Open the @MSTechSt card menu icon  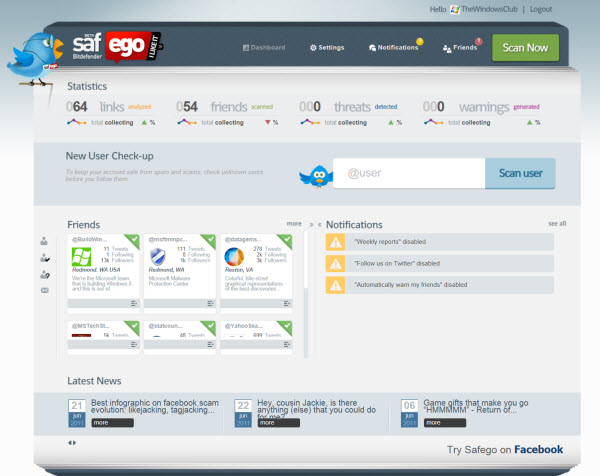(134, 344)
